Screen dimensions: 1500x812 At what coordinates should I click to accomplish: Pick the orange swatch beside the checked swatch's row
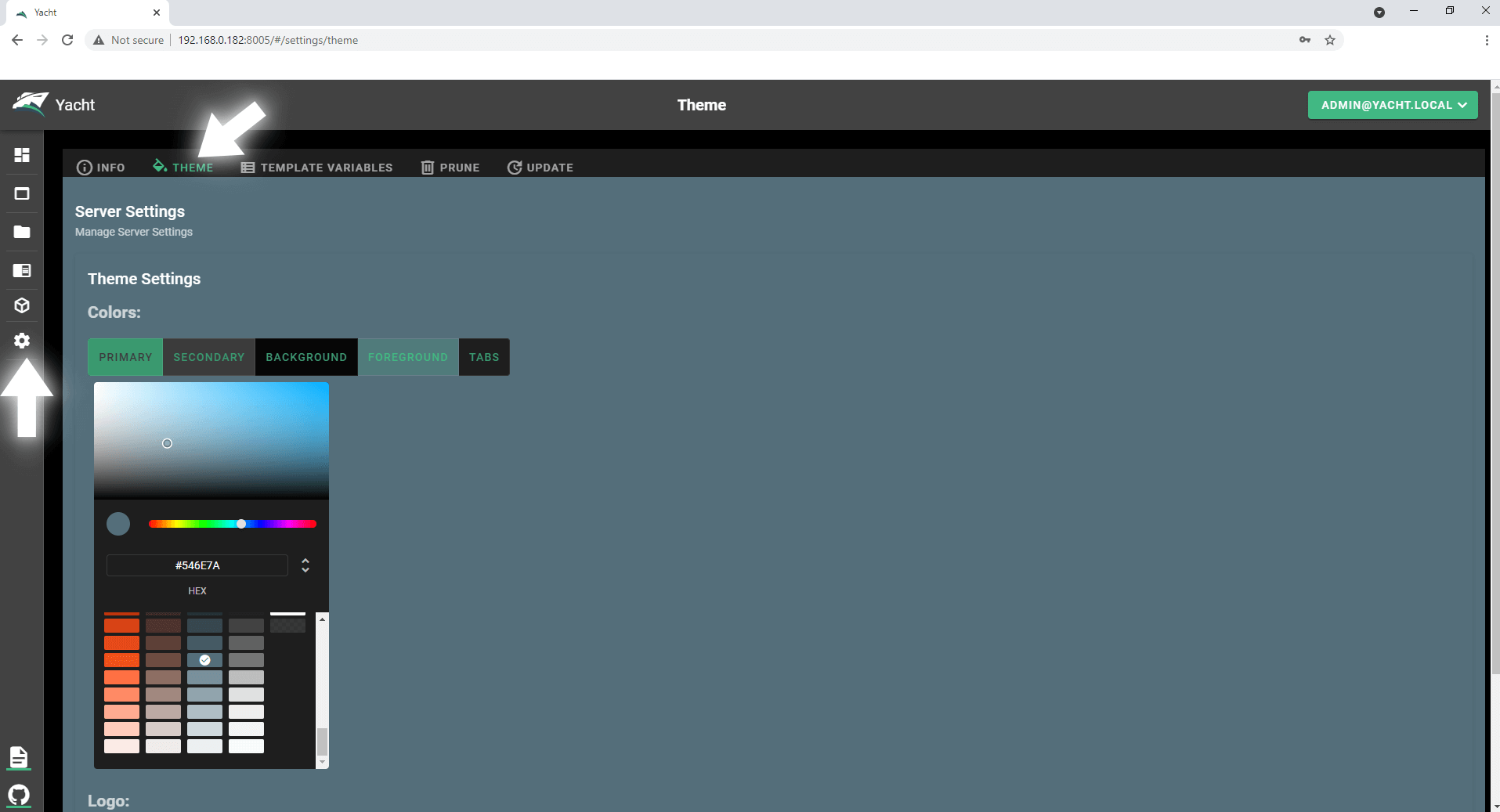pos(121,660)
